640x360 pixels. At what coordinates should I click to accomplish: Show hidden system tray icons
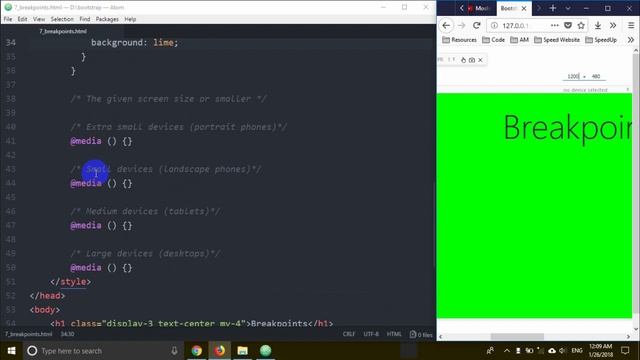tap(507, 351)
